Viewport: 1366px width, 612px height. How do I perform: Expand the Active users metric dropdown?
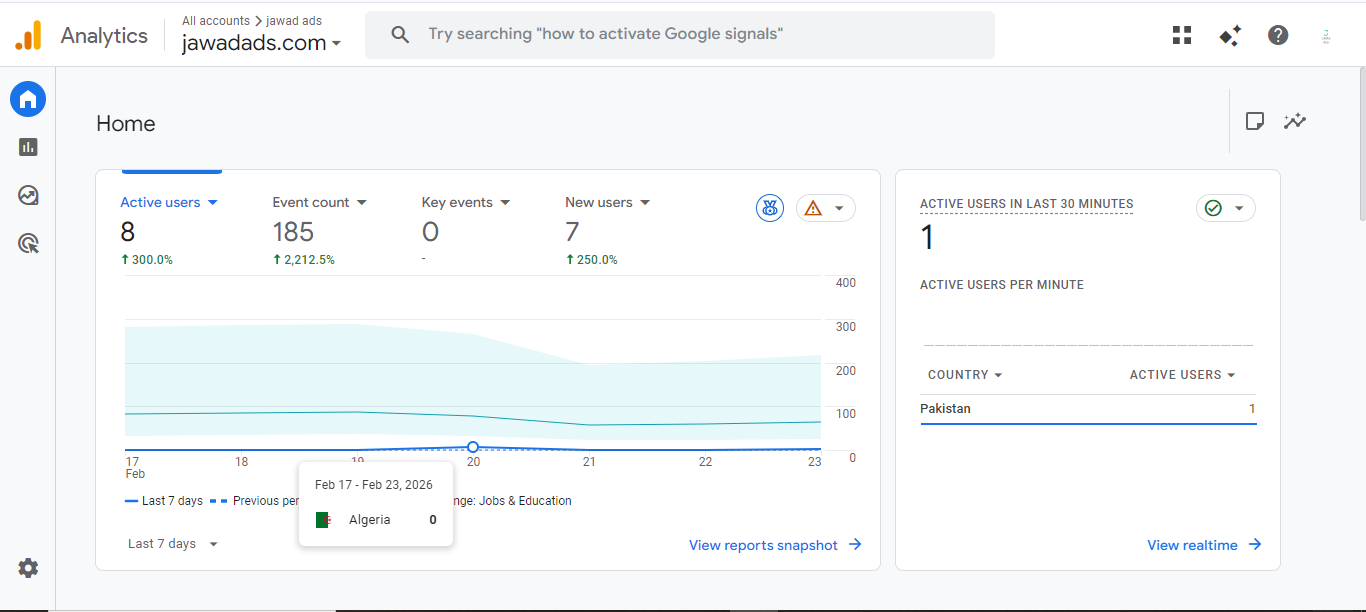212,202
